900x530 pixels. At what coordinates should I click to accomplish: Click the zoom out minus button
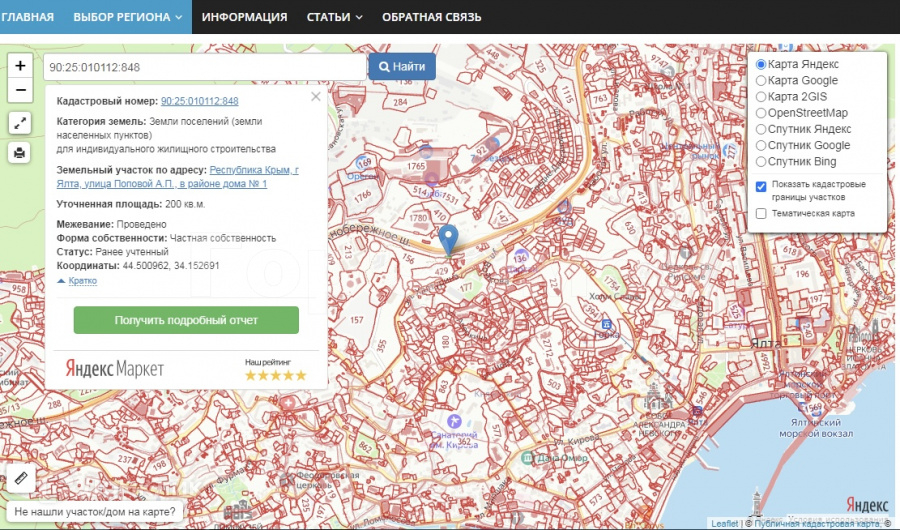20,90
